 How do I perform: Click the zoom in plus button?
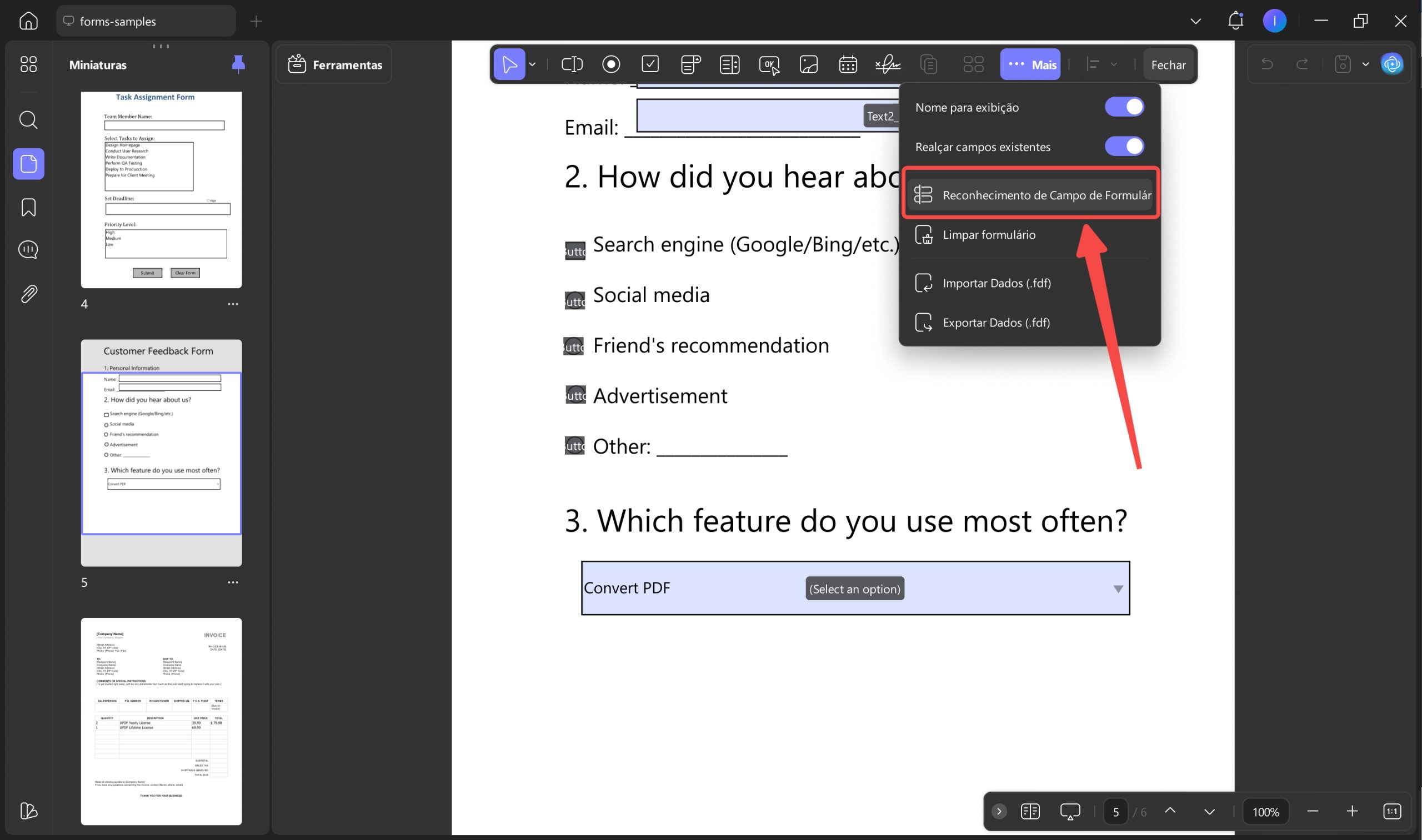coord(1352,811)
